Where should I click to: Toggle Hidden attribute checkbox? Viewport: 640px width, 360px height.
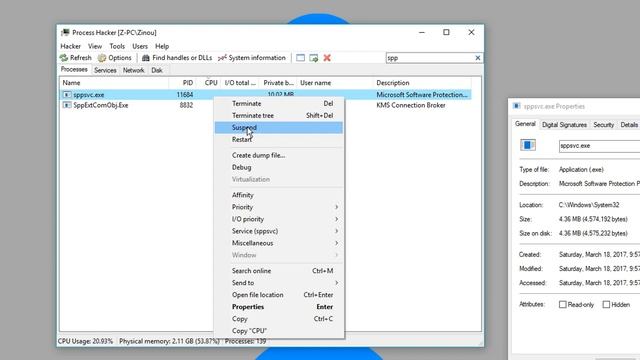606,304
